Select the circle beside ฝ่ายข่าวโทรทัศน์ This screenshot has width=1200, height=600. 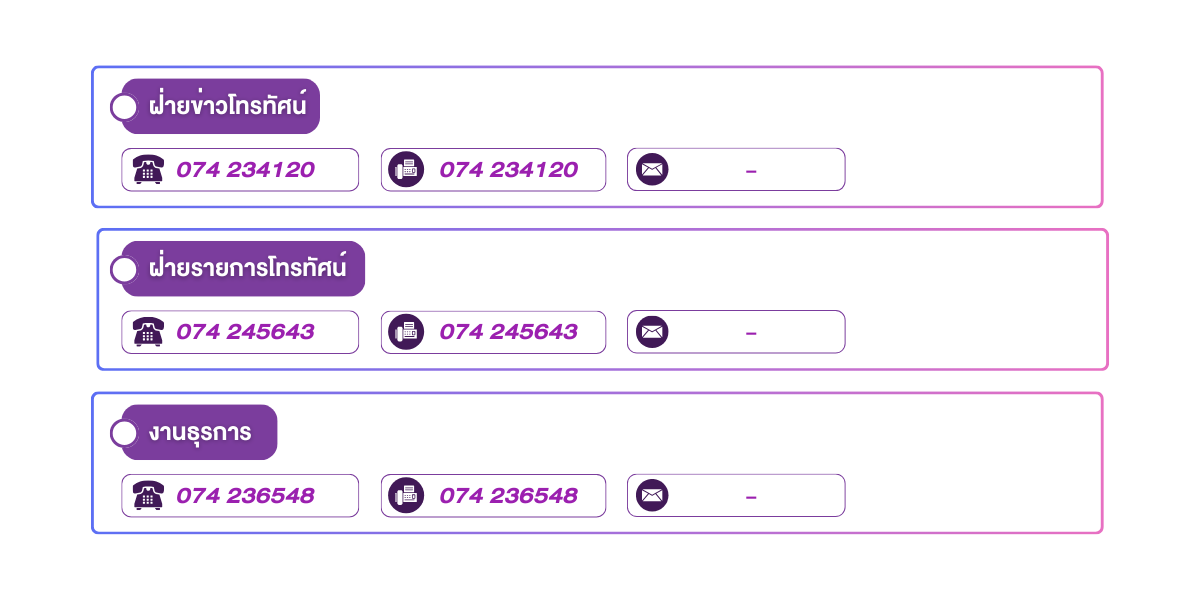coord(124,107)
